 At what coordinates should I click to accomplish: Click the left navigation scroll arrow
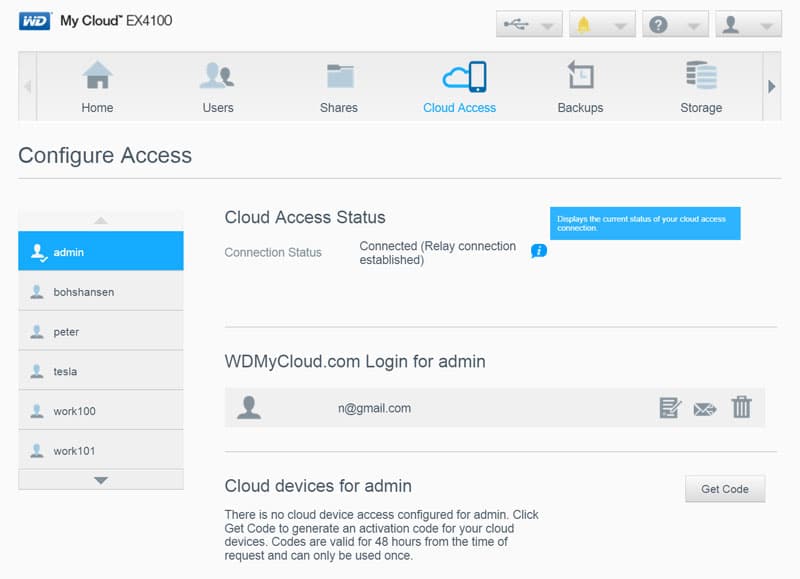[28, 87]
